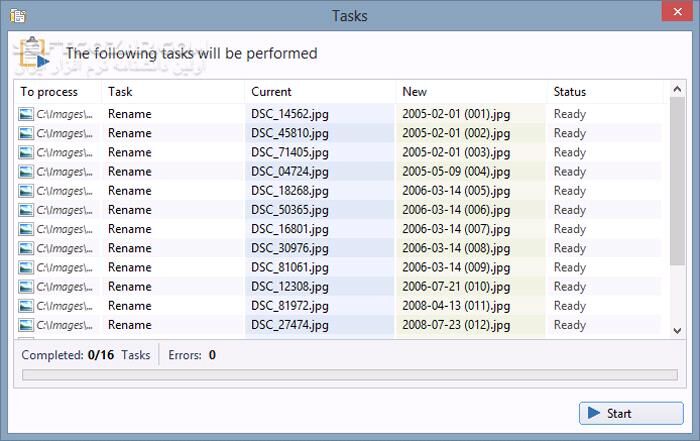
Task: Click the Start button
Action: click(617, 413)
